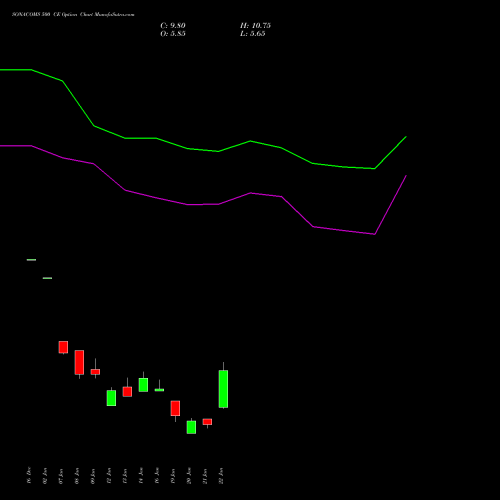The width and height of the screenshot is (500, 500).
Task: Click the close value C: 9.80
Action: pyautogui.click(x=173, y=26)
